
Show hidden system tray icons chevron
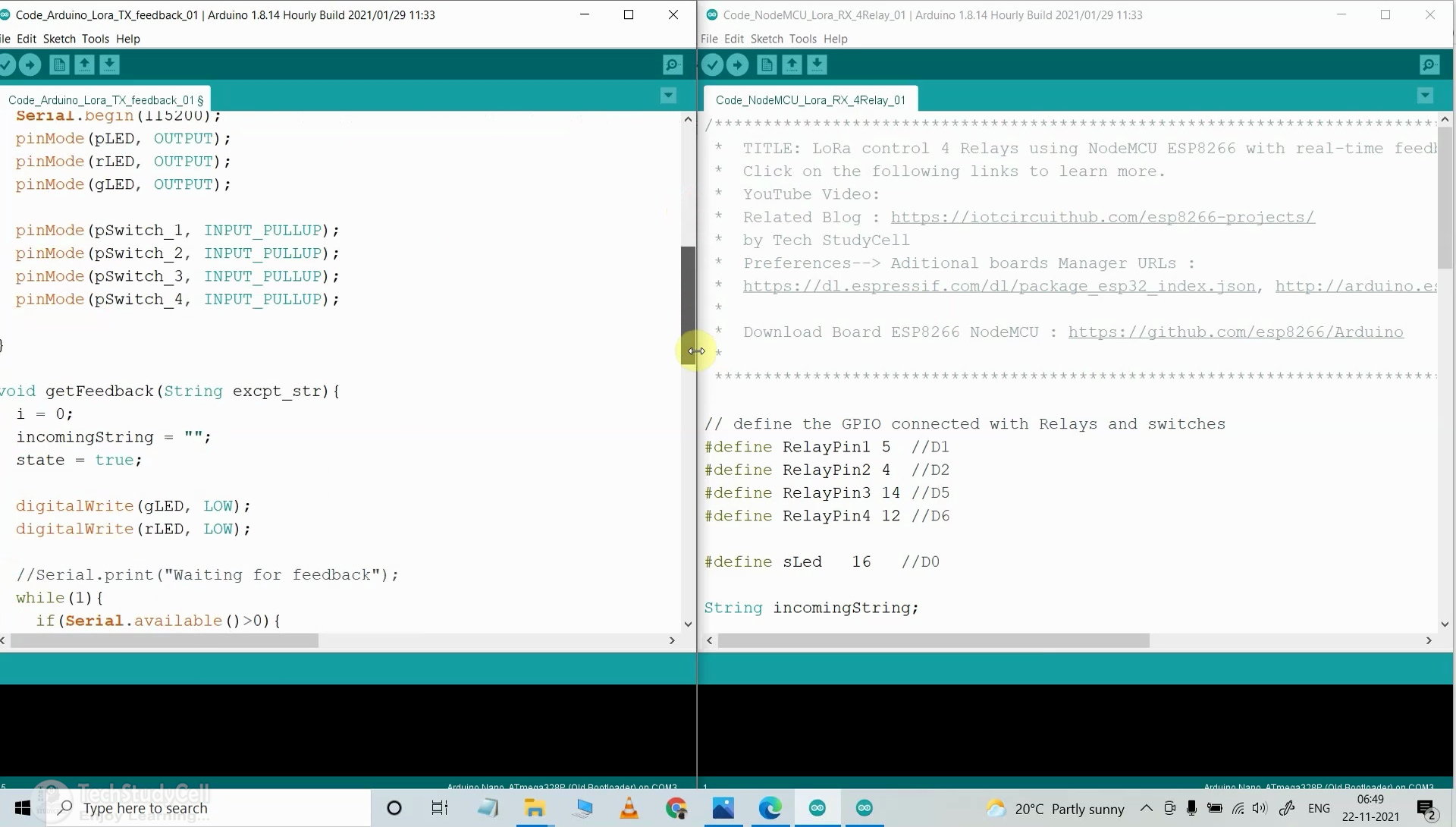pyautogui.click(x=1146, y=808)
